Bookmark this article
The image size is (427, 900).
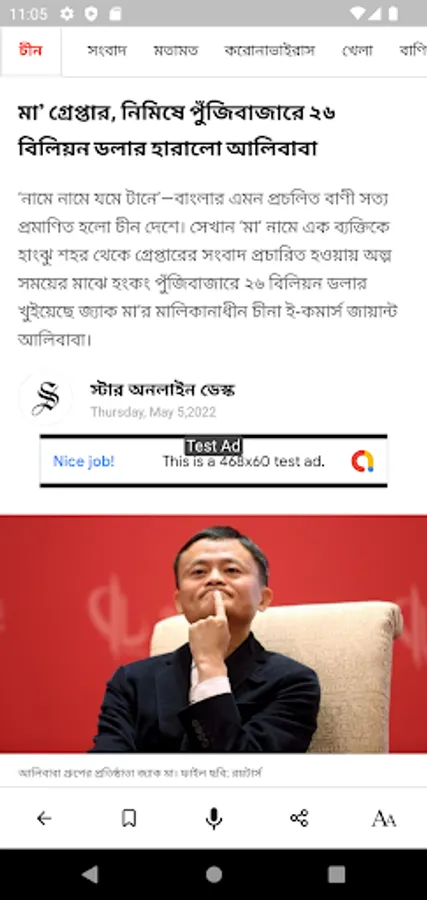pos(129,818)
